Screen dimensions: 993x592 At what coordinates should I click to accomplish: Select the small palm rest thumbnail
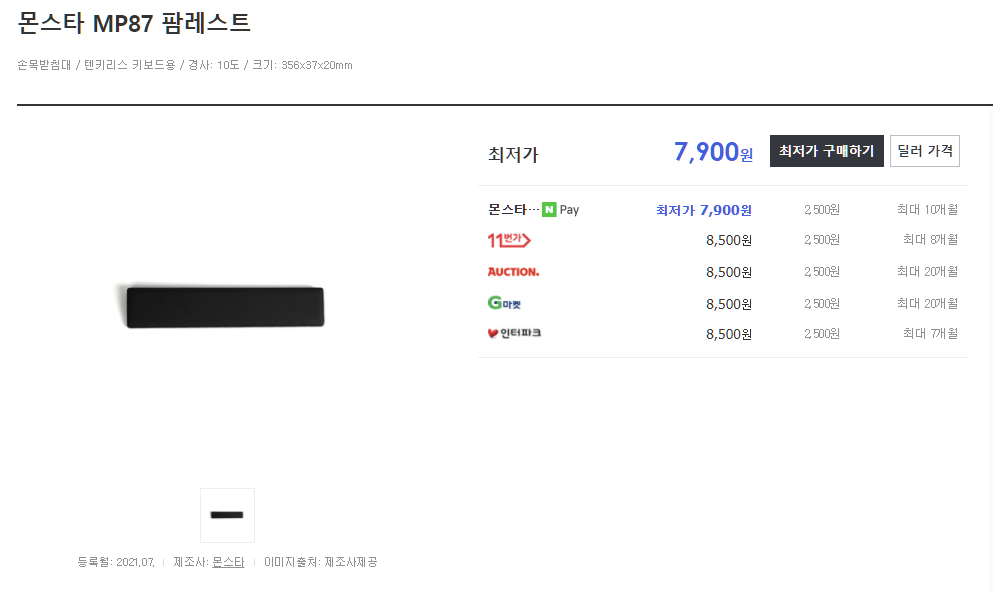tap(227, 515)
